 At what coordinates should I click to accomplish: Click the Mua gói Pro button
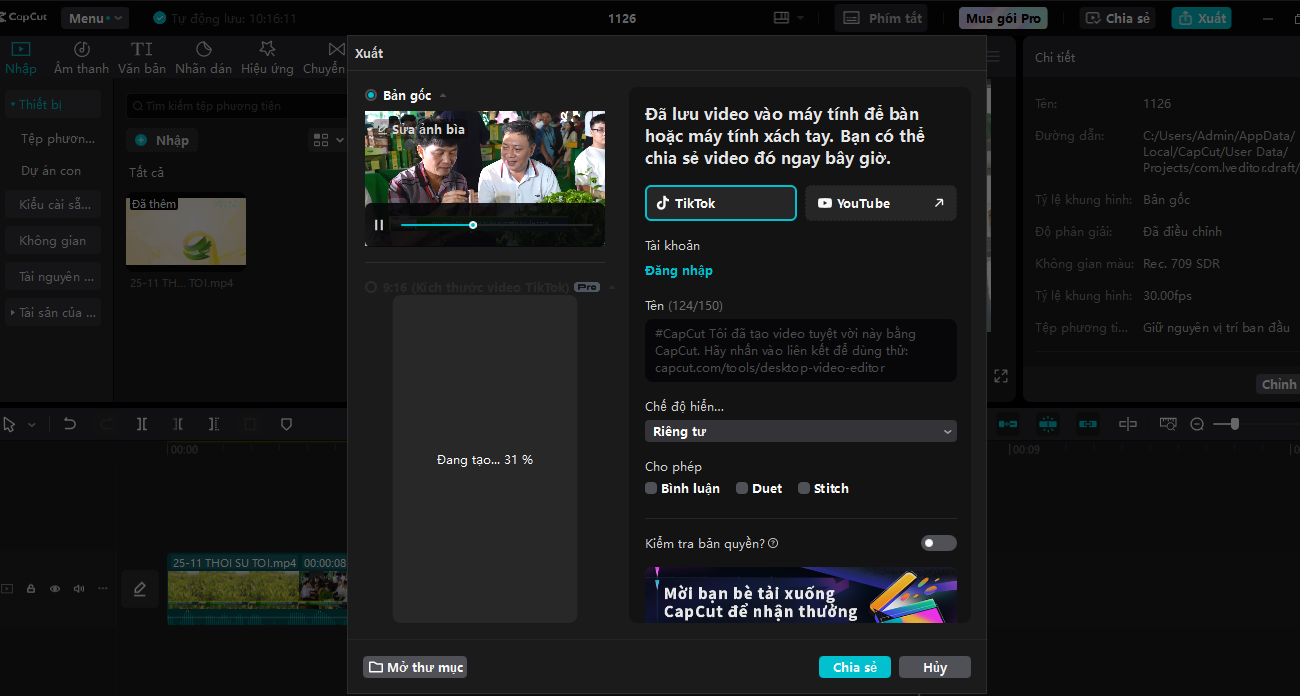click(1004, 18)
